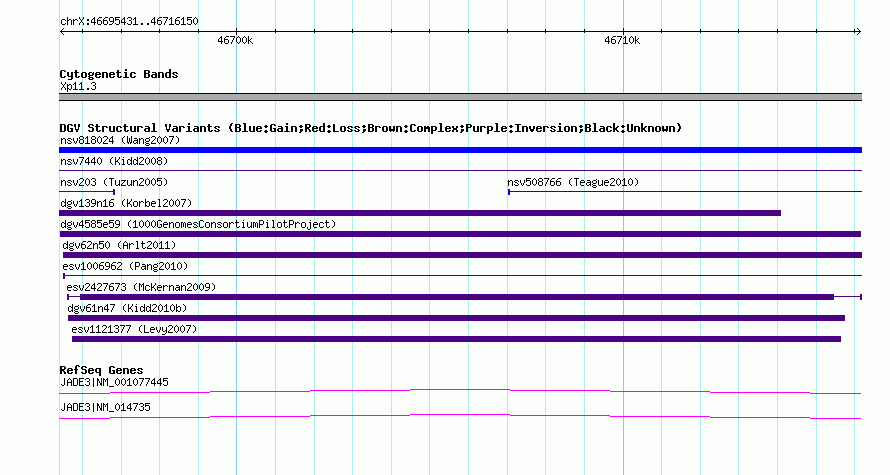Open dgv4585e59 1000GenomesConsortiumPilotProject label
Image resolution: width=890 pixels, height=475 pixels.
tap(198, 224)
